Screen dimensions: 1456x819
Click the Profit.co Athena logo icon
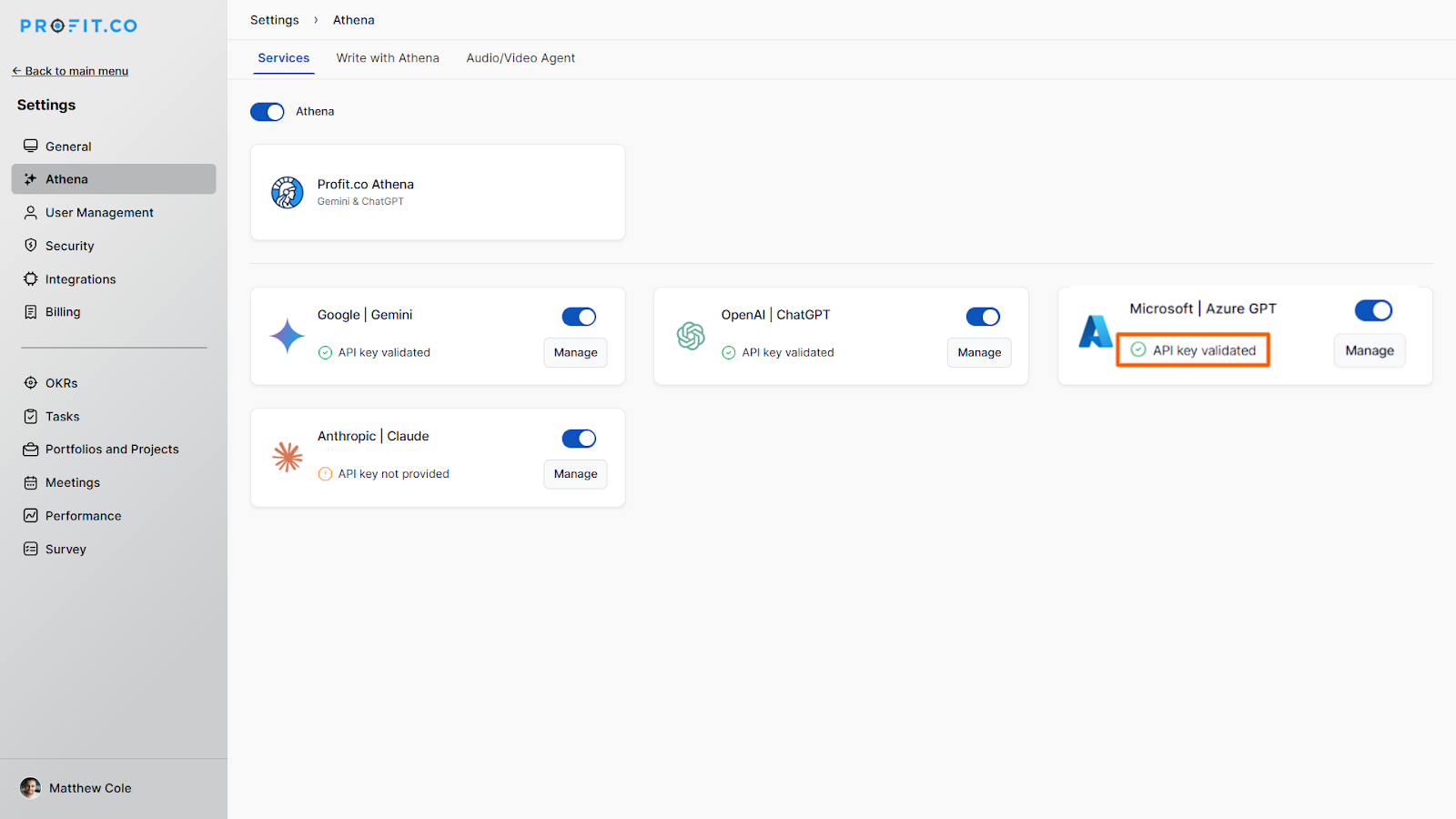pos(288,192)
